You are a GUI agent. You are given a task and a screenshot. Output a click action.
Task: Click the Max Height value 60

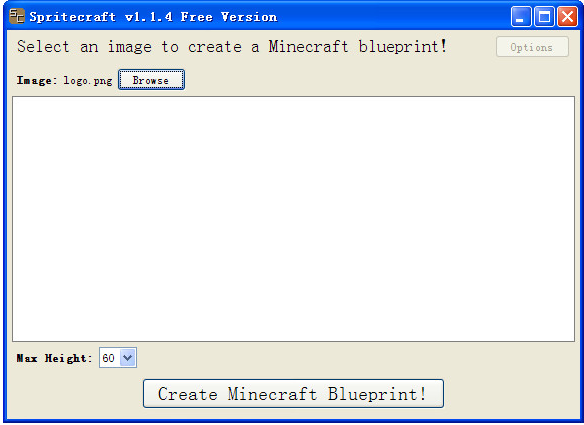click(x=108, y=358)
